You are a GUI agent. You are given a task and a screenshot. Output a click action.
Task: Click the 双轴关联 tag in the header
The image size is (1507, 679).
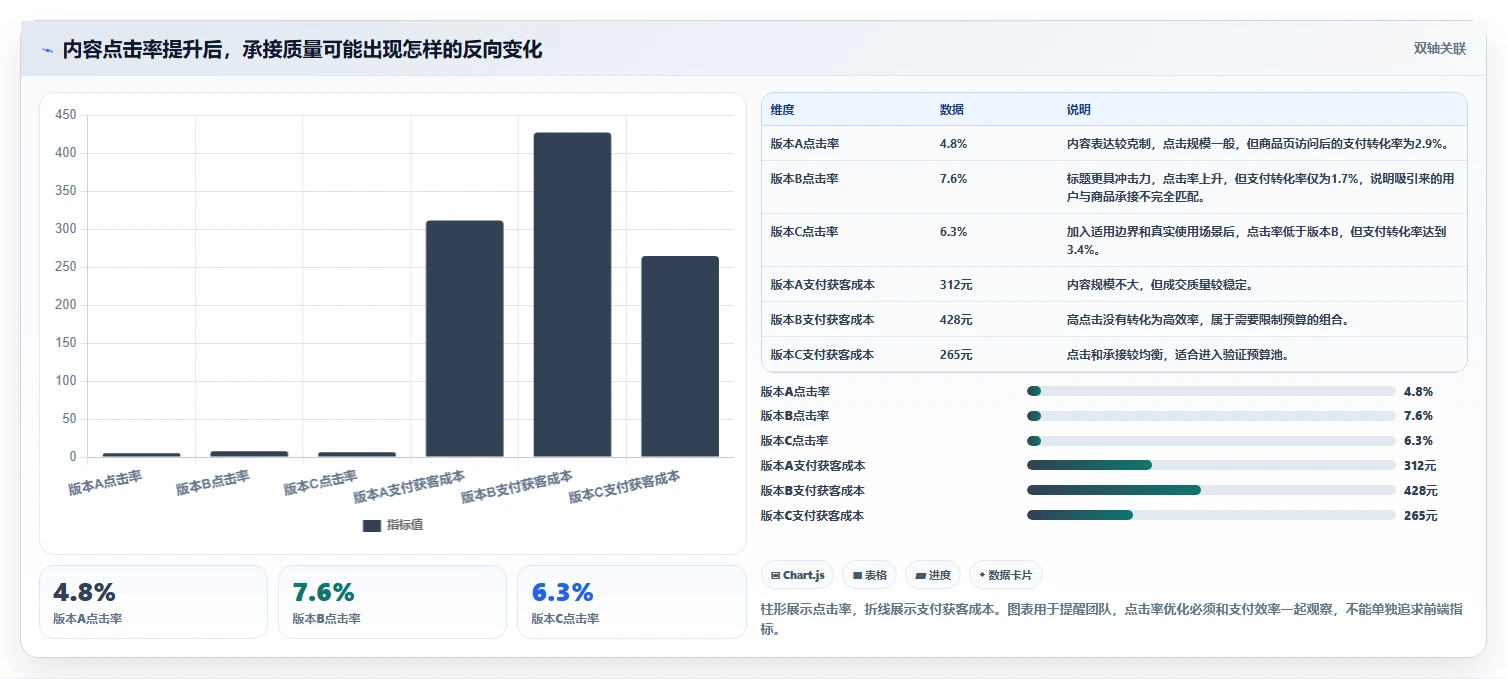(x=1439, y=49)
